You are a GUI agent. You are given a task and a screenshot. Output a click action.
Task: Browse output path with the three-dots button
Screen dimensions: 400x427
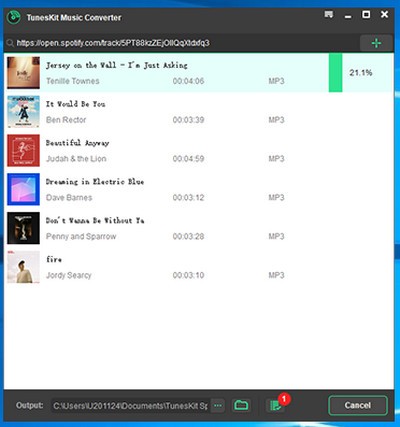click(218, 406)
